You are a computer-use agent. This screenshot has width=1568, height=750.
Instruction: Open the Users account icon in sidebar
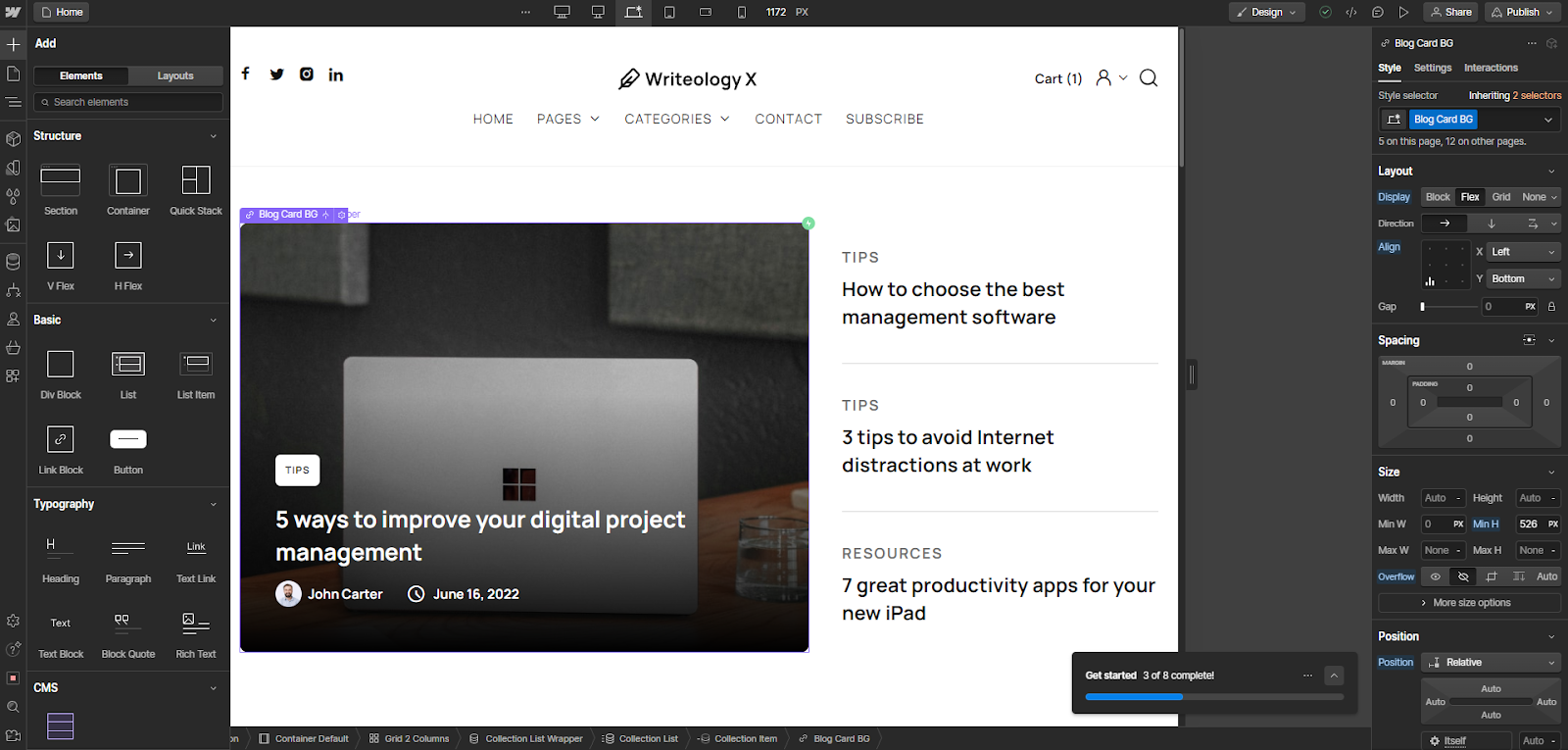tap(13, 319)
